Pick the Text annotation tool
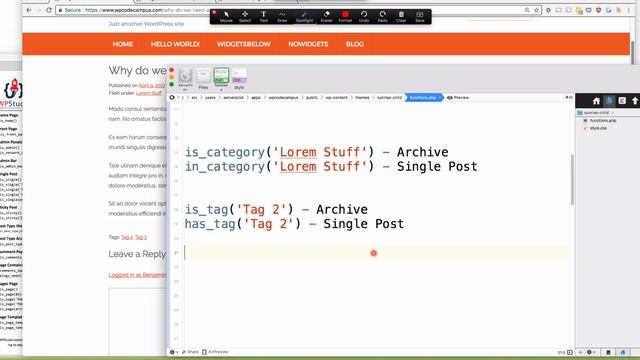This screenshot has width=640, height=360. [264, 17]
